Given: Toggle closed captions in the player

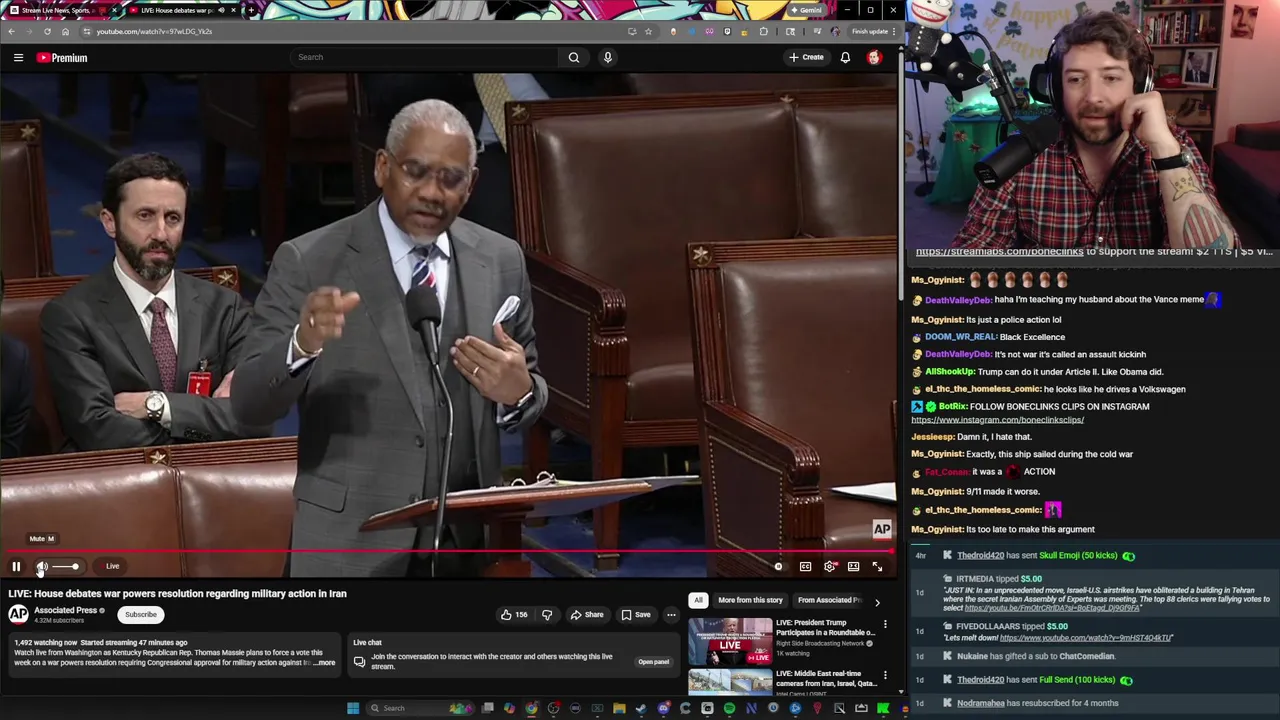Looking at the screenshot, I should pyautogui.click(x=805, y=567).
